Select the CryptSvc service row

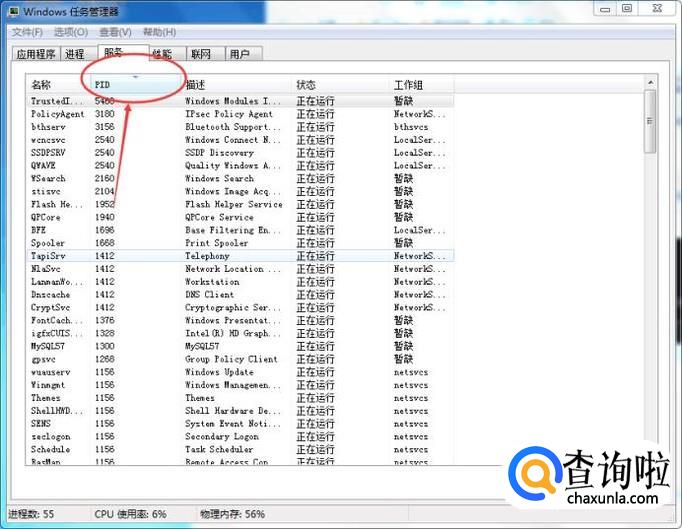(x=240, y=308)
